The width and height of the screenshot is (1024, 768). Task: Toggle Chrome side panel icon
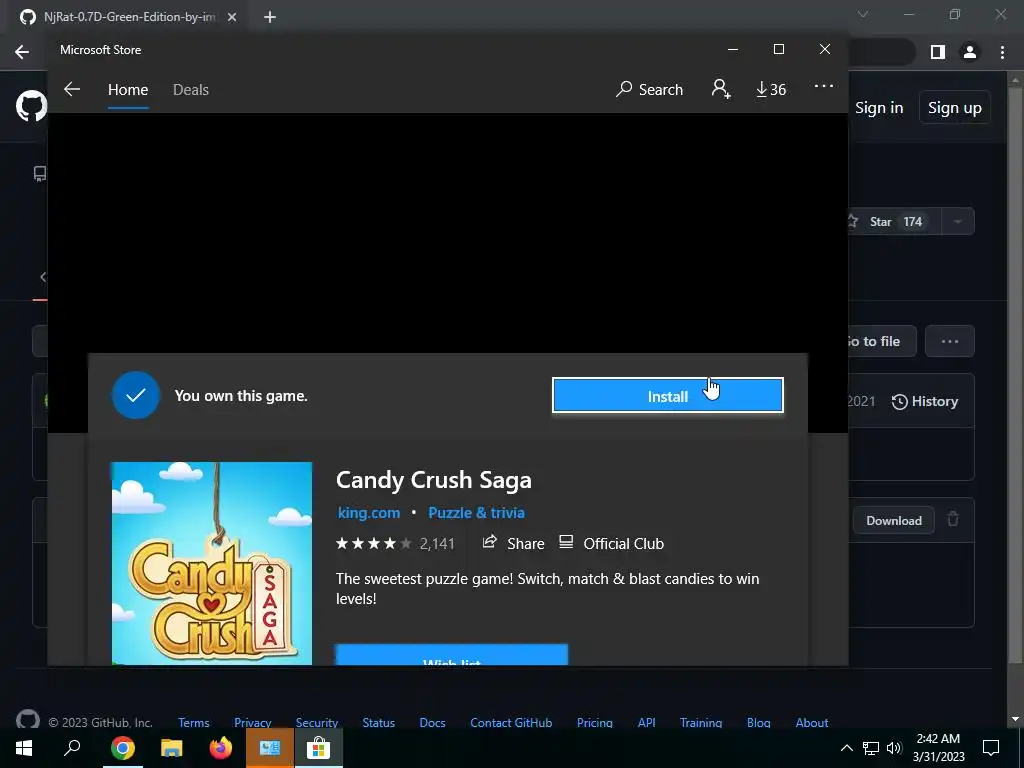click(x=938, y=52)
